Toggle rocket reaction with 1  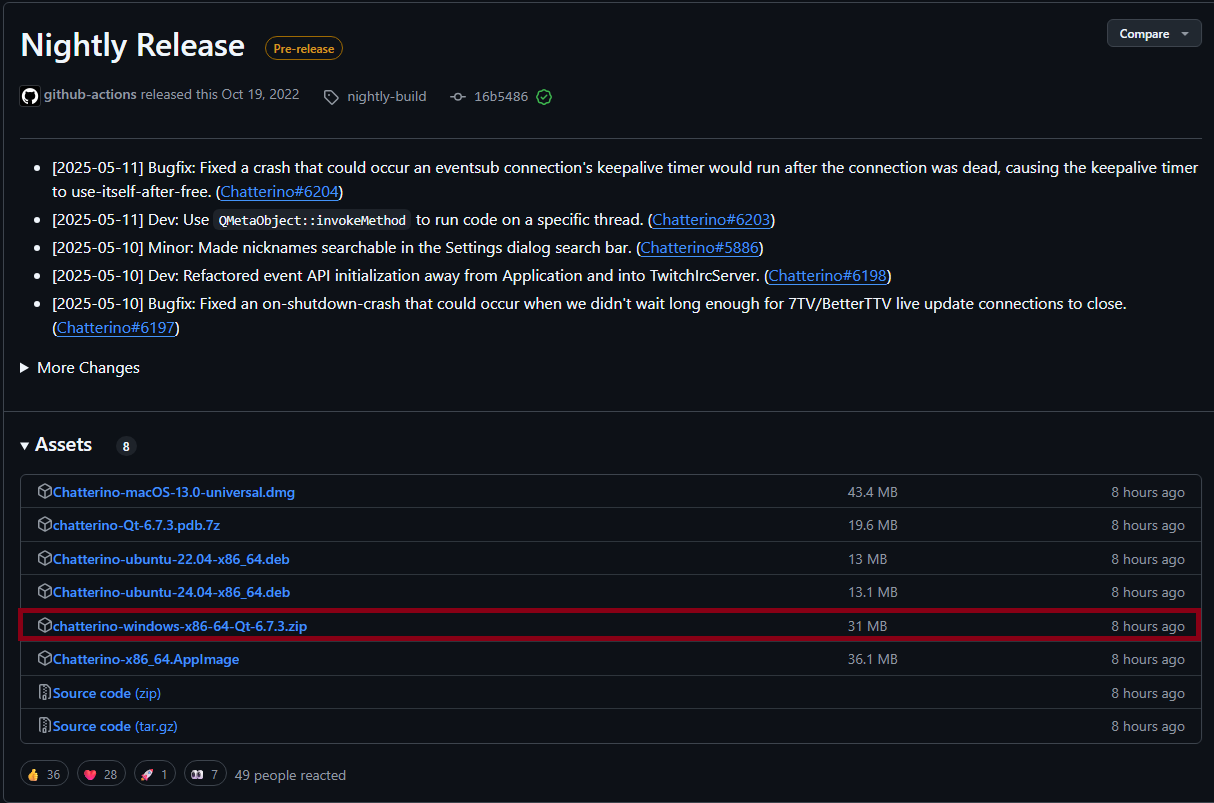(154, 774)
